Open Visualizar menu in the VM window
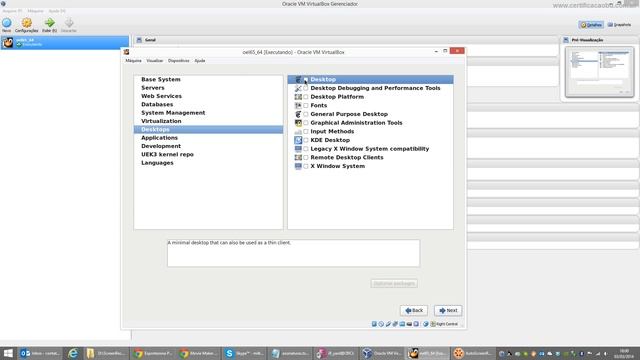 154,60
